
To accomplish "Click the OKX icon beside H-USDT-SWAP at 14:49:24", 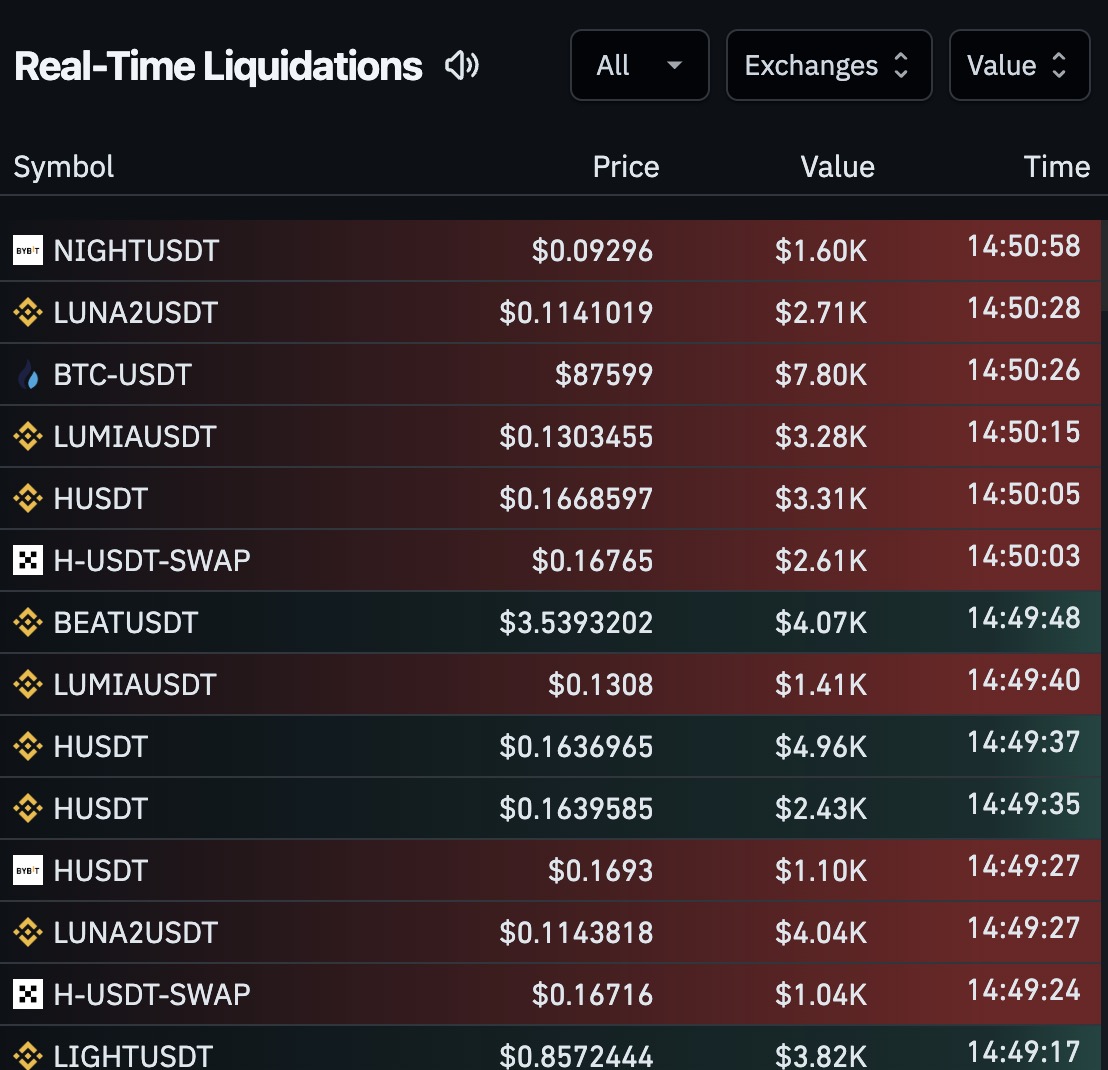I will (28, 995).
